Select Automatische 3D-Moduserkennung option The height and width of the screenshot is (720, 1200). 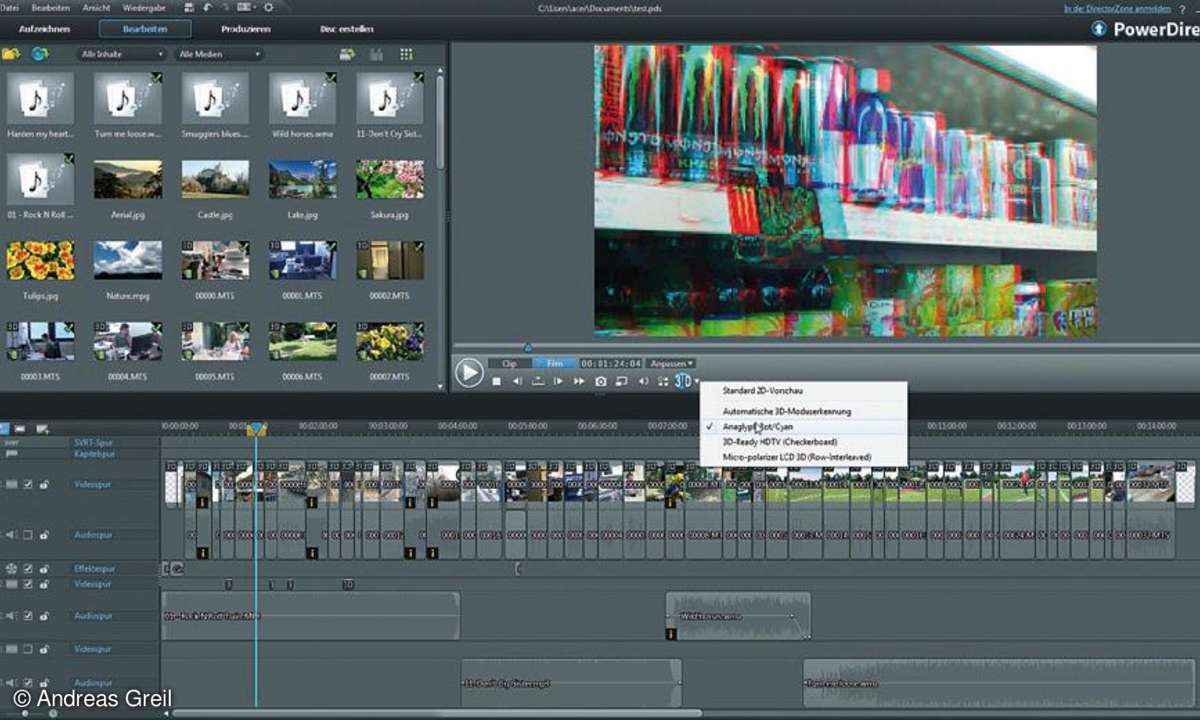(x=803, y=411)
